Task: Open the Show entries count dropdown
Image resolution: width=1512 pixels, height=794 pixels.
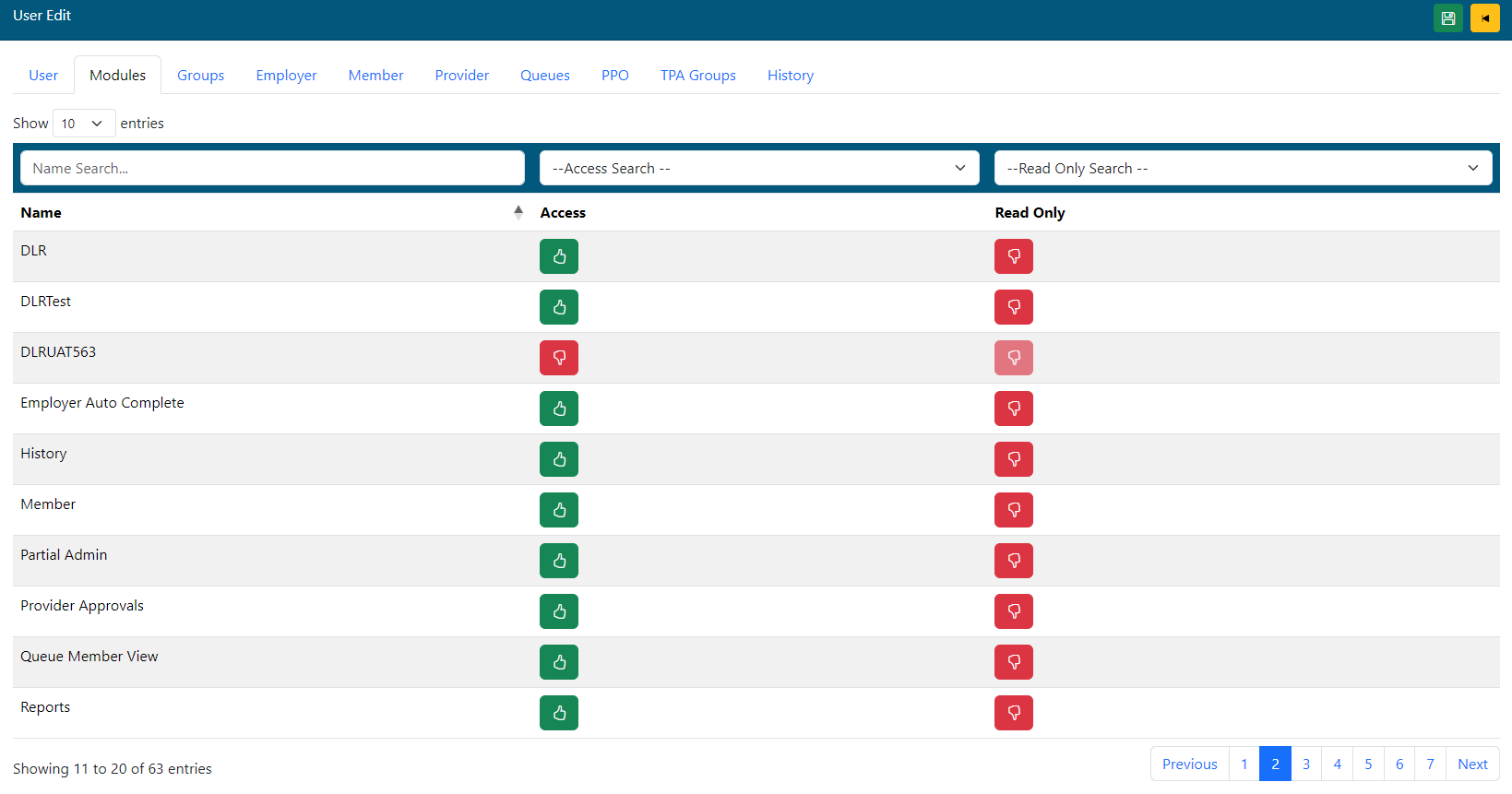Action: tap(83, 124)
